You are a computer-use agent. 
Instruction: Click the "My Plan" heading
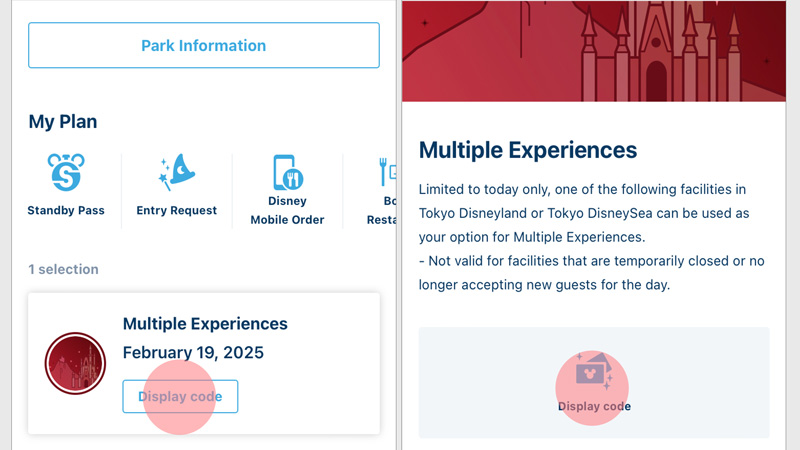tap(63, 122)
